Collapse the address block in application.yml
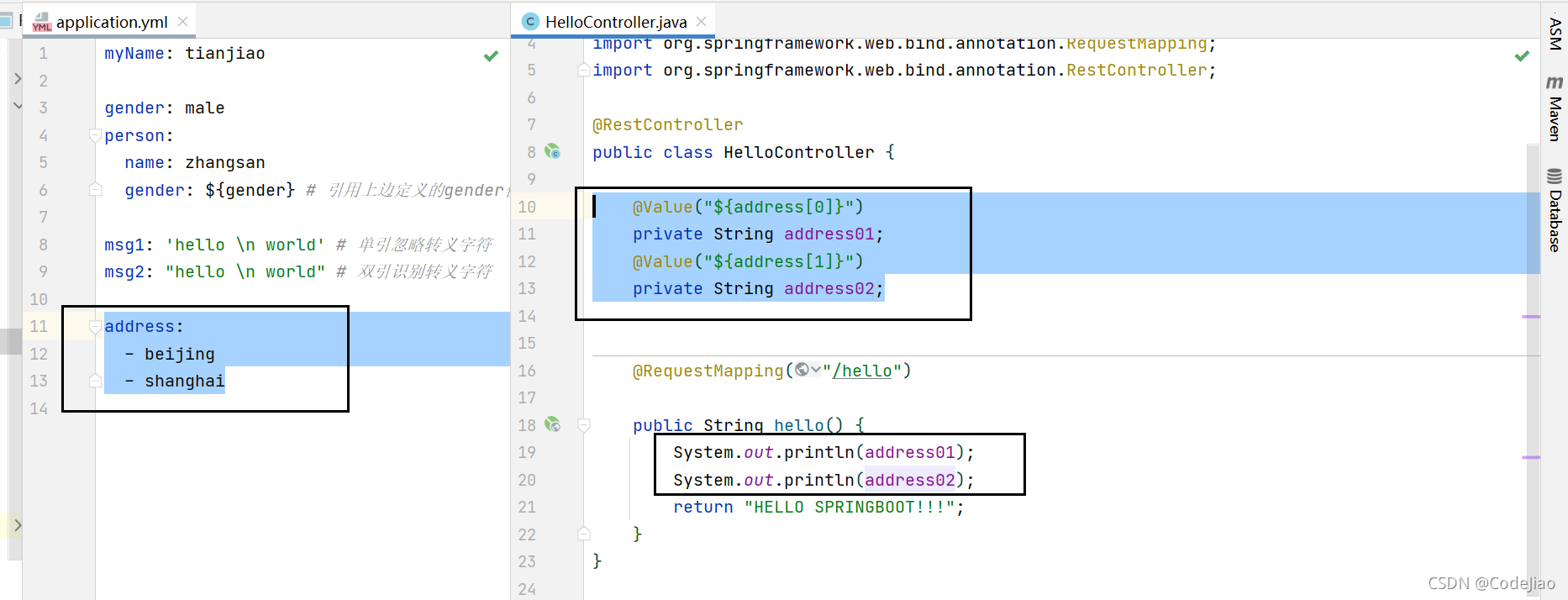 (x=96, y=326)
